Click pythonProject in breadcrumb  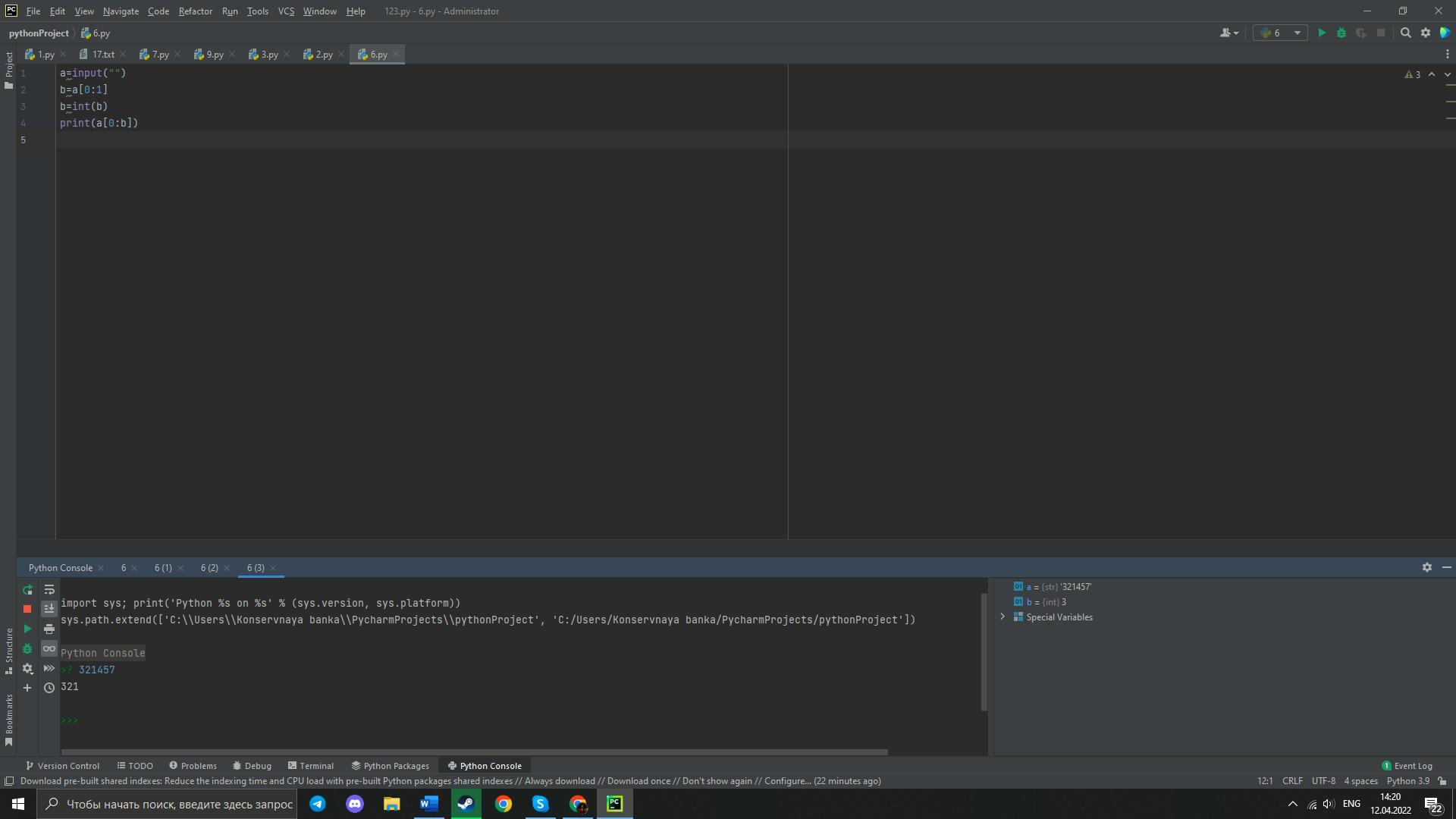[x=39, y=33]
